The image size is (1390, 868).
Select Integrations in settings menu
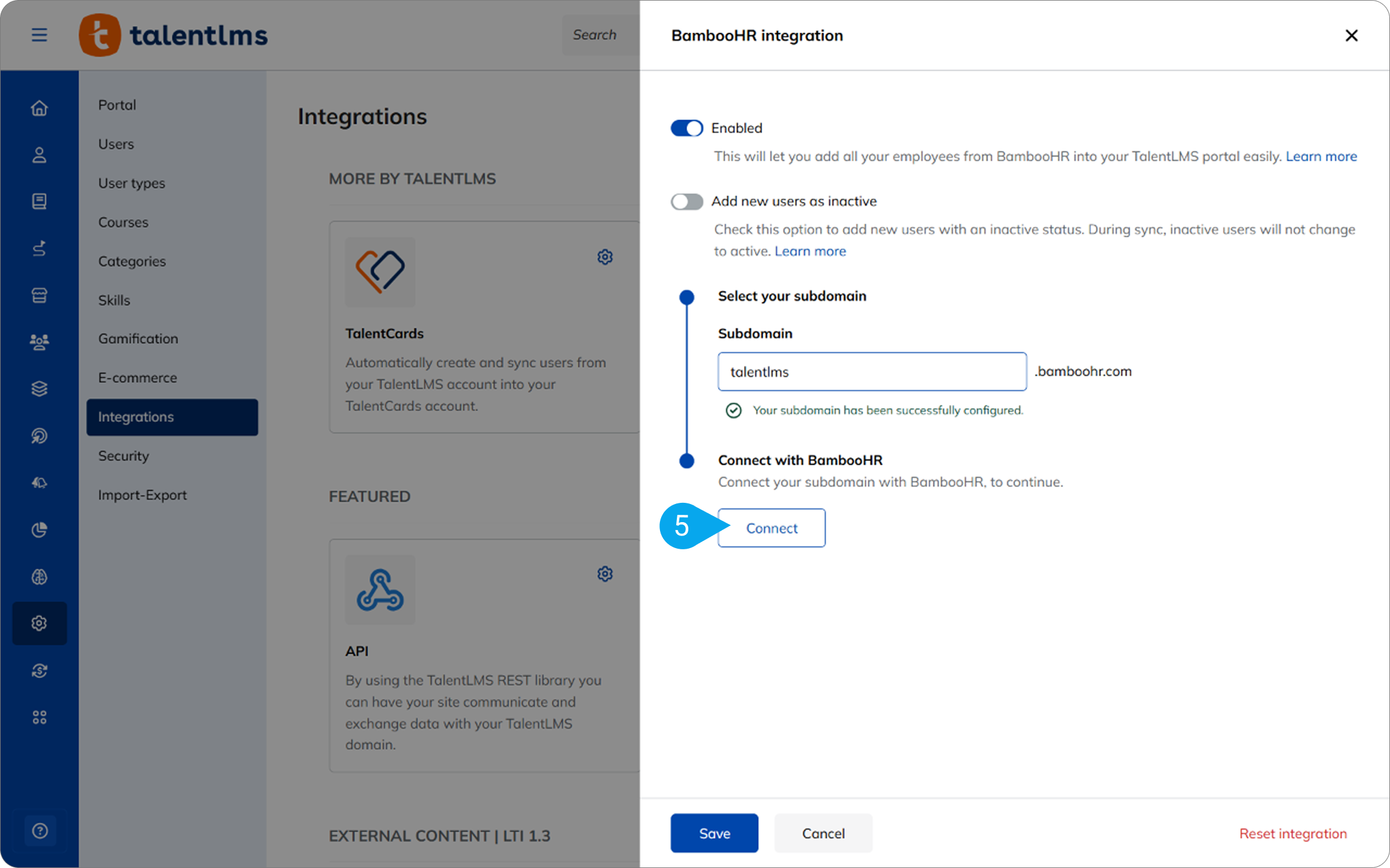pyautogui.click(x=172, y=417)
